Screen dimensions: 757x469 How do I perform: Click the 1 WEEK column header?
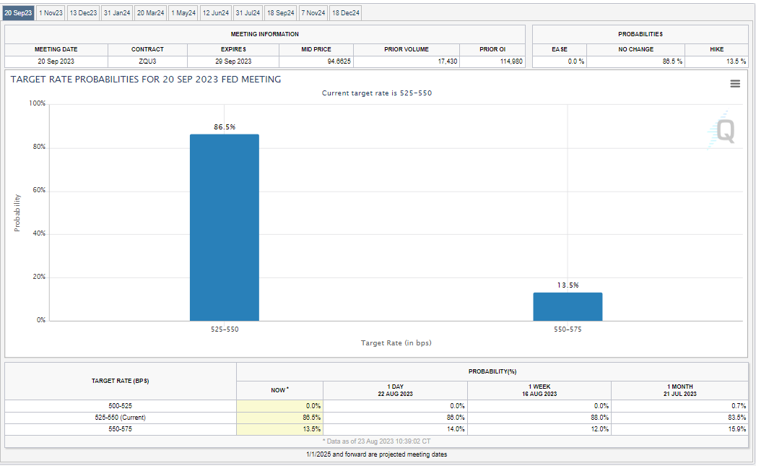tap(539, 389)
